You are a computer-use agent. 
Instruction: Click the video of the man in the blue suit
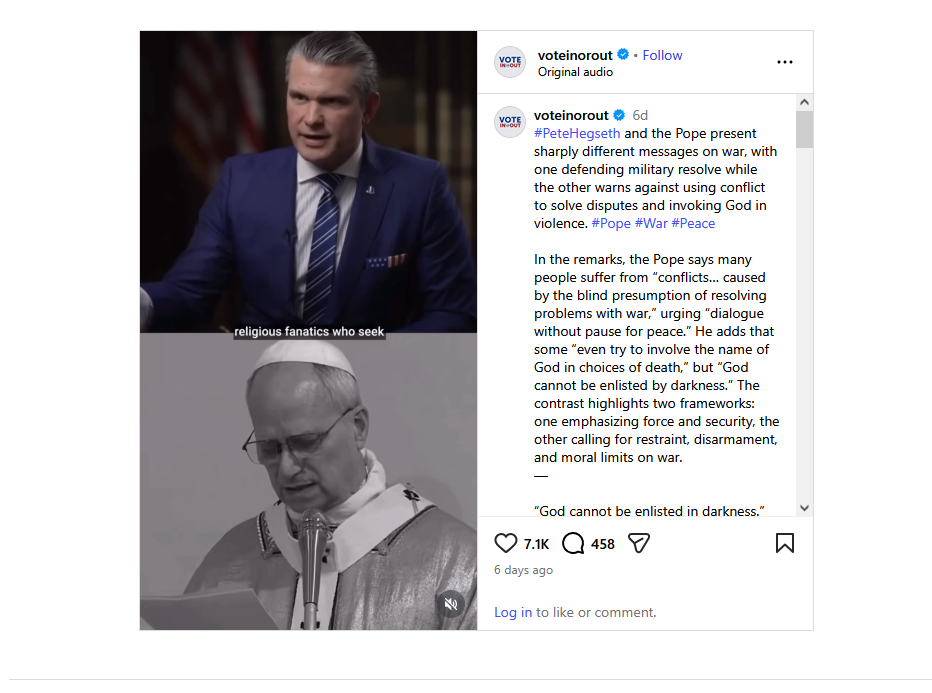click(308, 182)
